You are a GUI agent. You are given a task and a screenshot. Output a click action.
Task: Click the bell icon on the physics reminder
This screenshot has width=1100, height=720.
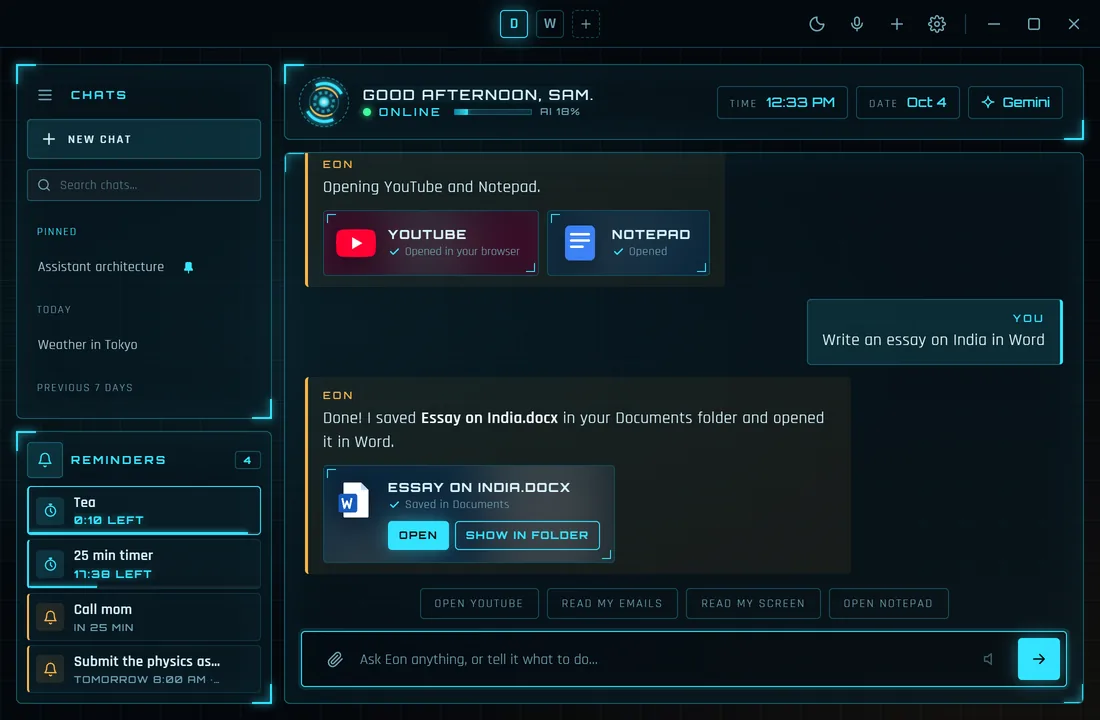point(51,669)
